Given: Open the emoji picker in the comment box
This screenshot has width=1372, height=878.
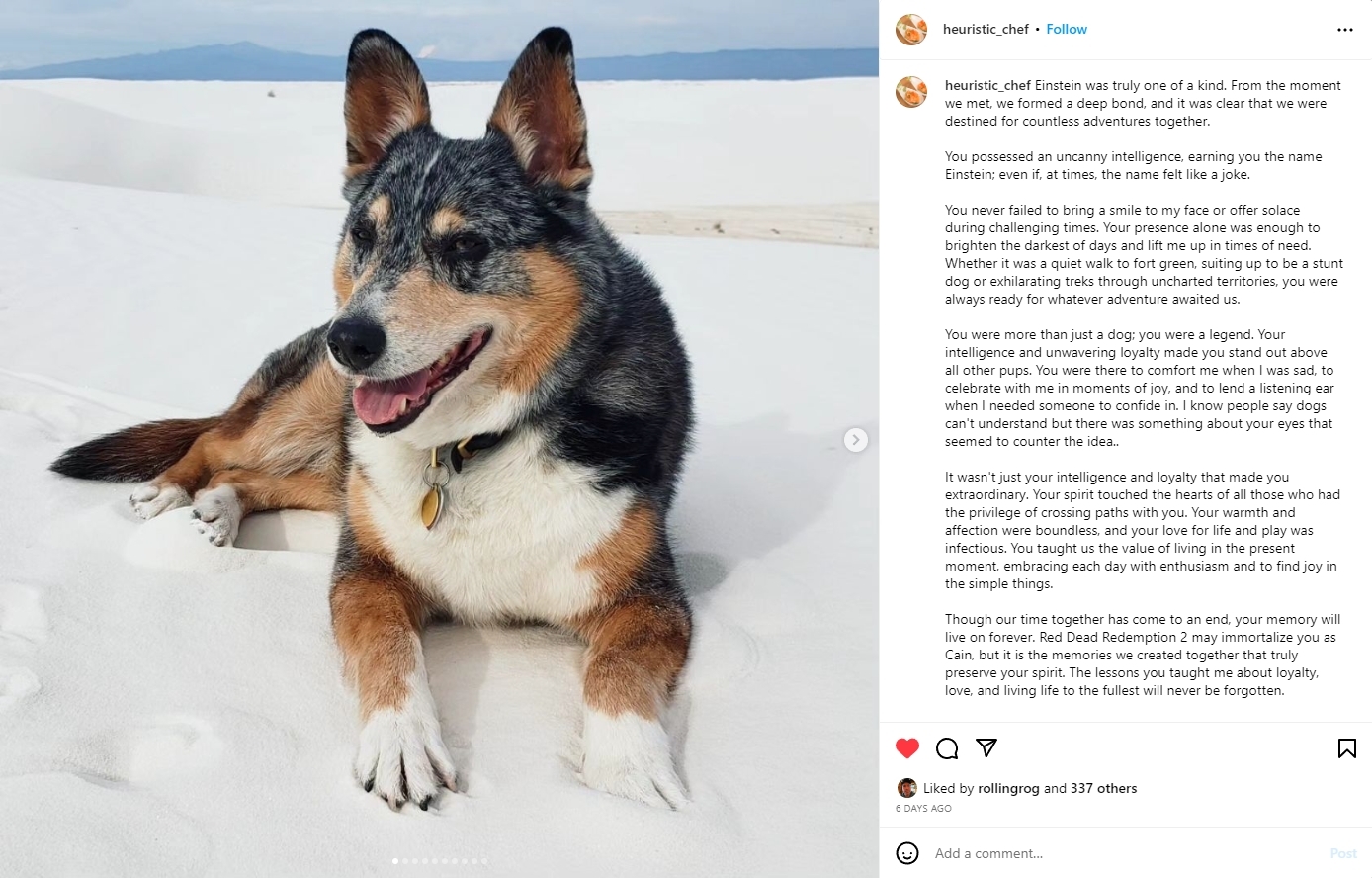Looking at the screenshot, I should [907, 853].
